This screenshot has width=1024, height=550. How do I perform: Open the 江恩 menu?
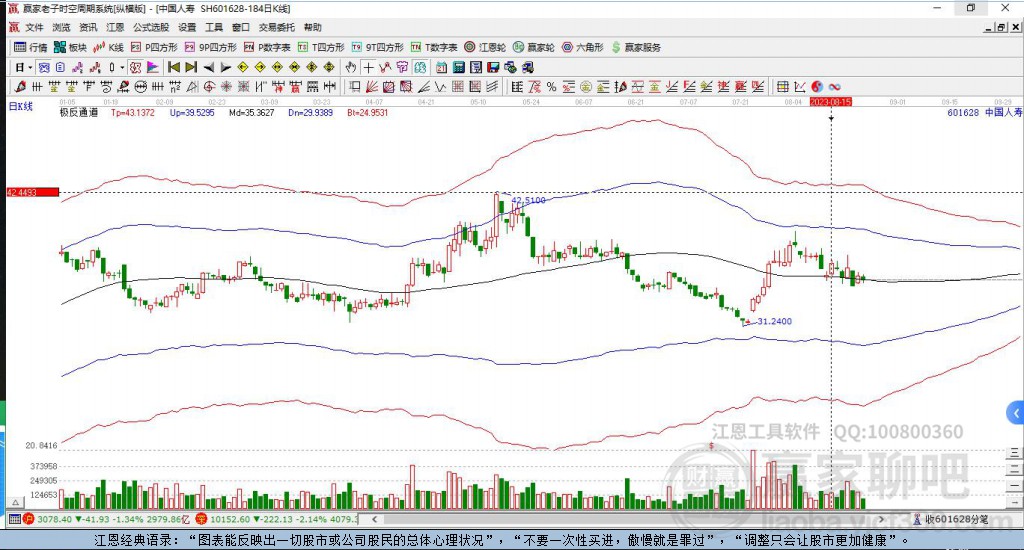click(x=115, y=27)
